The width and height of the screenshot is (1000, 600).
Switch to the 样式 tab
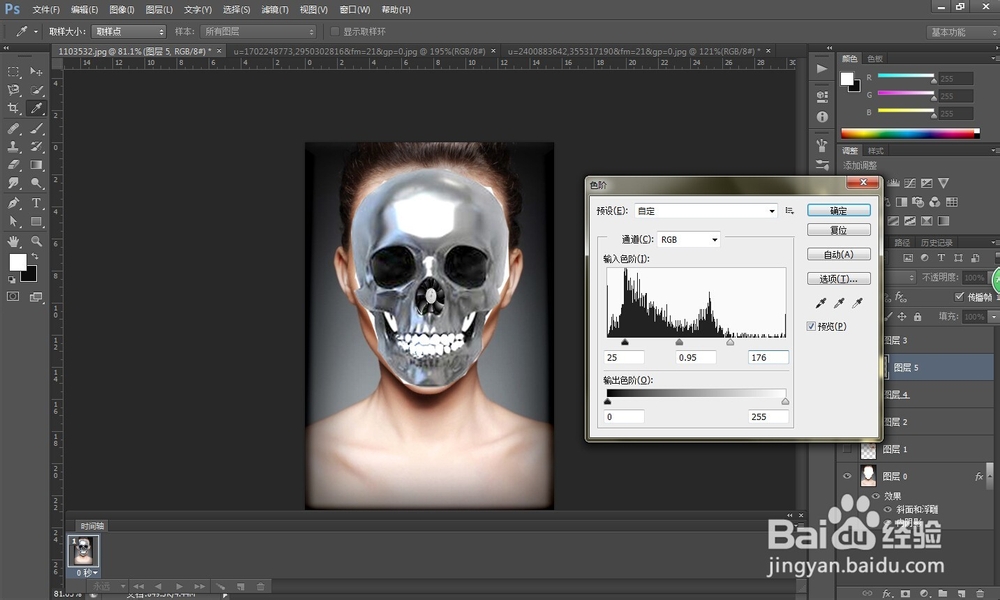[876, 150]
